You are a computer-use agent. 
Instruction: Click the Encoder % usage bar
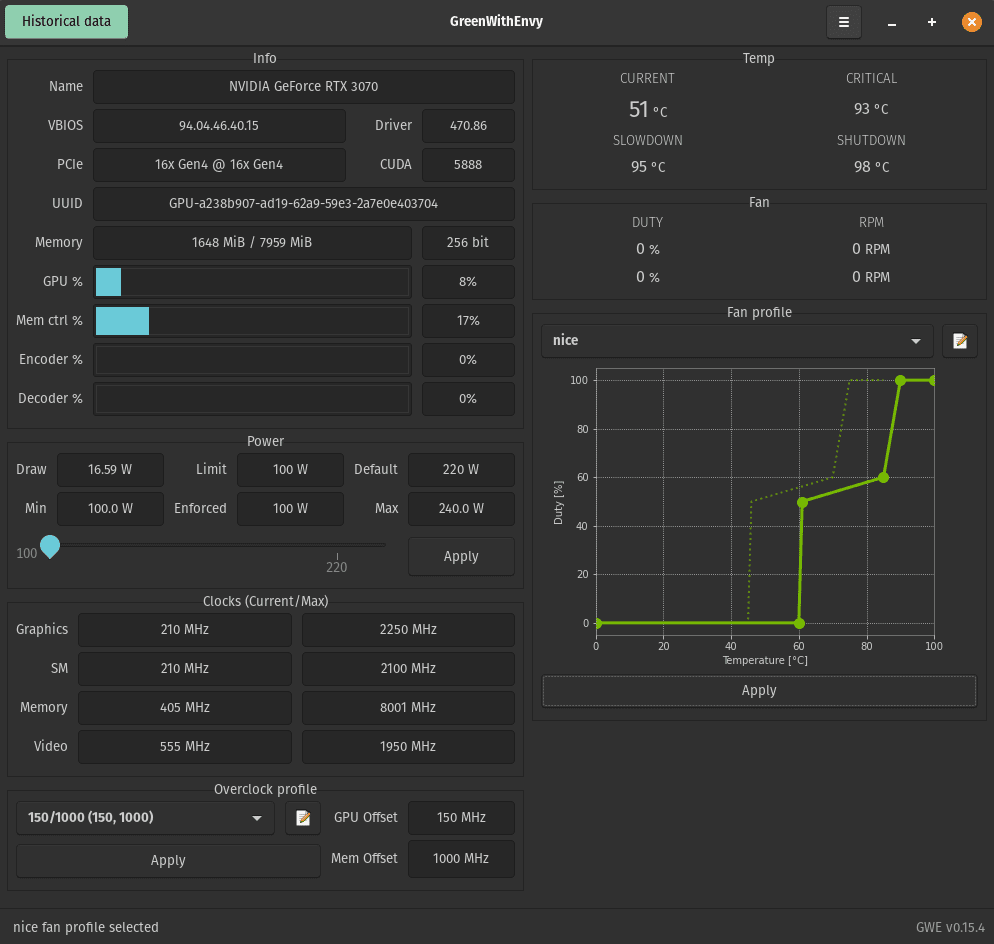[252, 359]
